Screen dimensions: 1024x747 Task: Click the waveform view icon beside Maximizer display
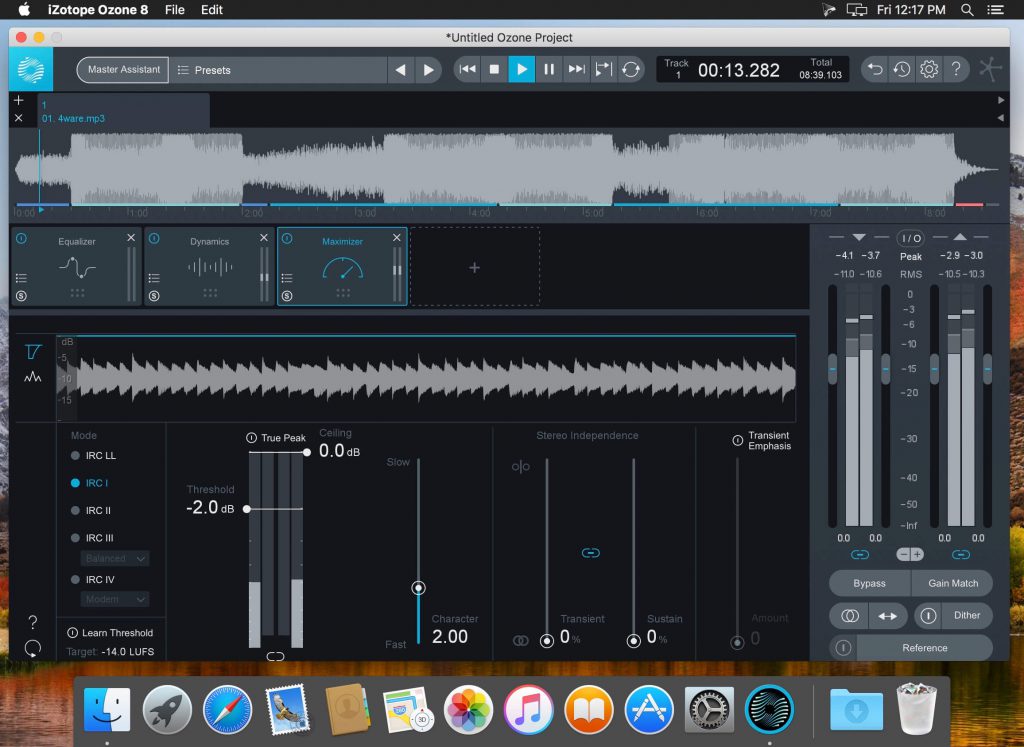coord(32,378)
